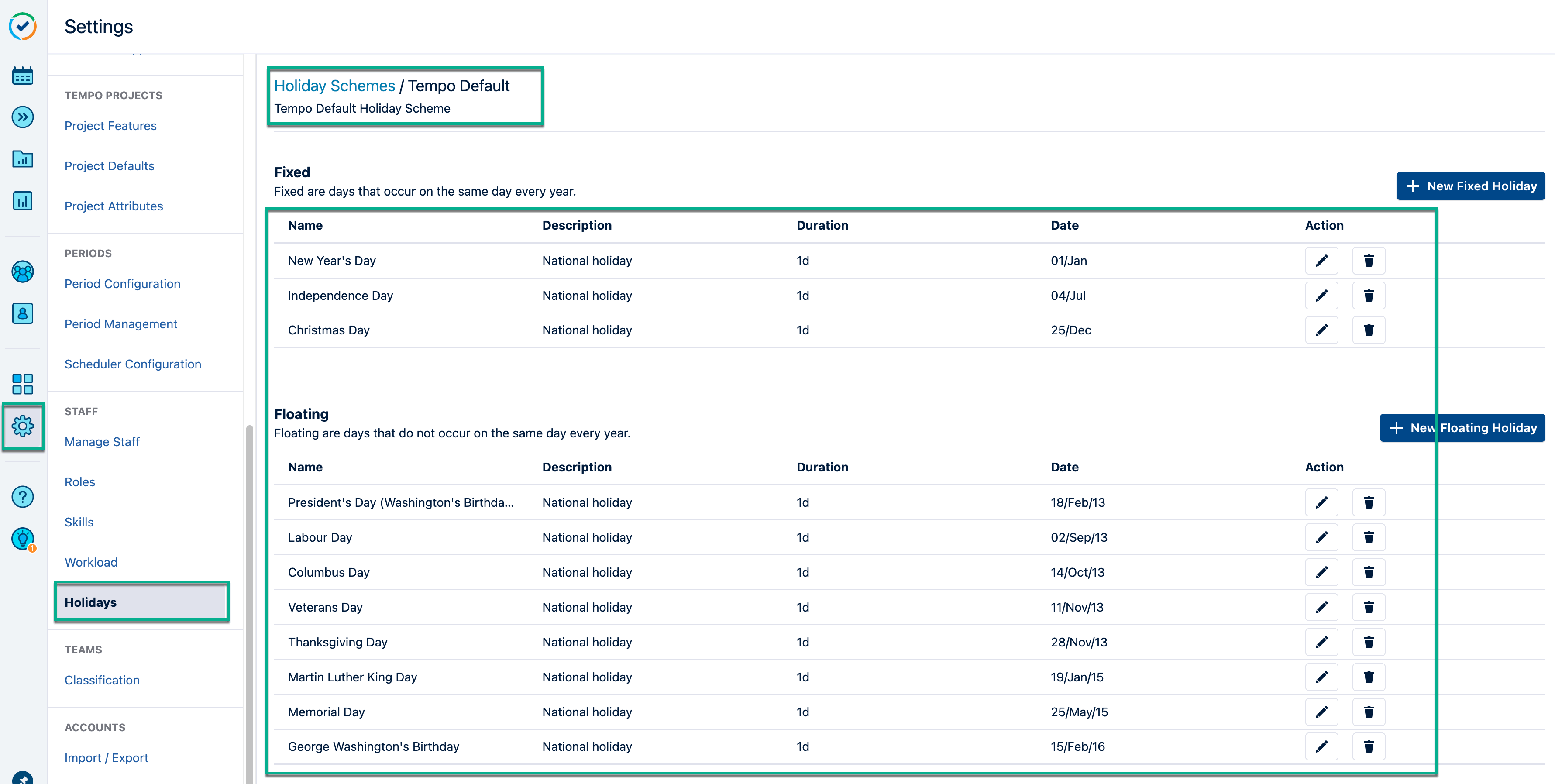Screen dimensions: 1555x784
Task: Delete the Columbus Day holiday
Action: coord(1368,572)
